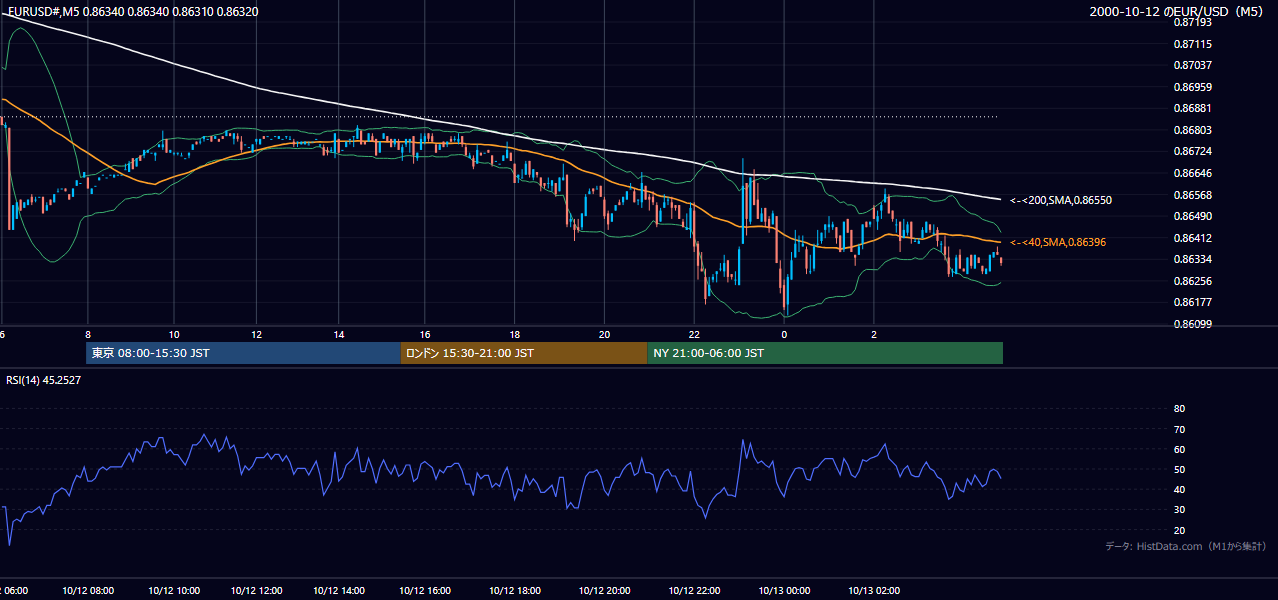Click the '<-<200,SMA,0.86550' moving average label
Image resolution: width=1278 pixels, height=600 pixels.
click(1060, 200)
